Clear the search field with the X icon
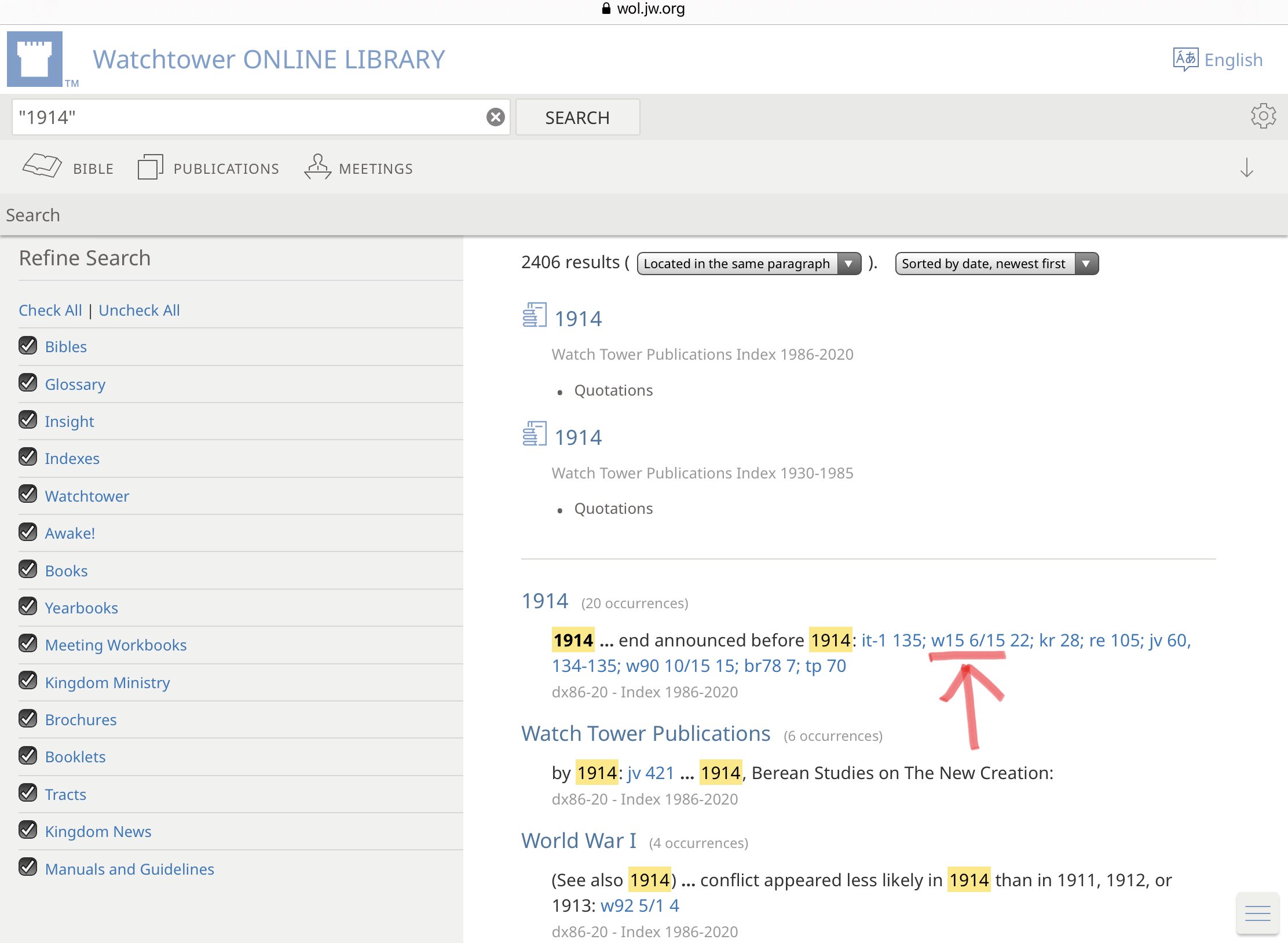 point(495,118)
